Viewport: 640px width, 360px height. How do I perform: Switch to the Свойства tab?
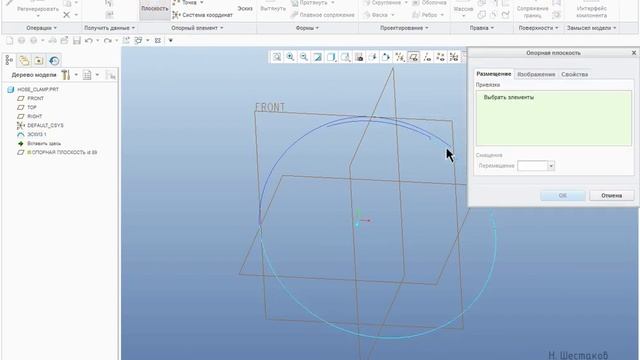(x=574, y=74)
